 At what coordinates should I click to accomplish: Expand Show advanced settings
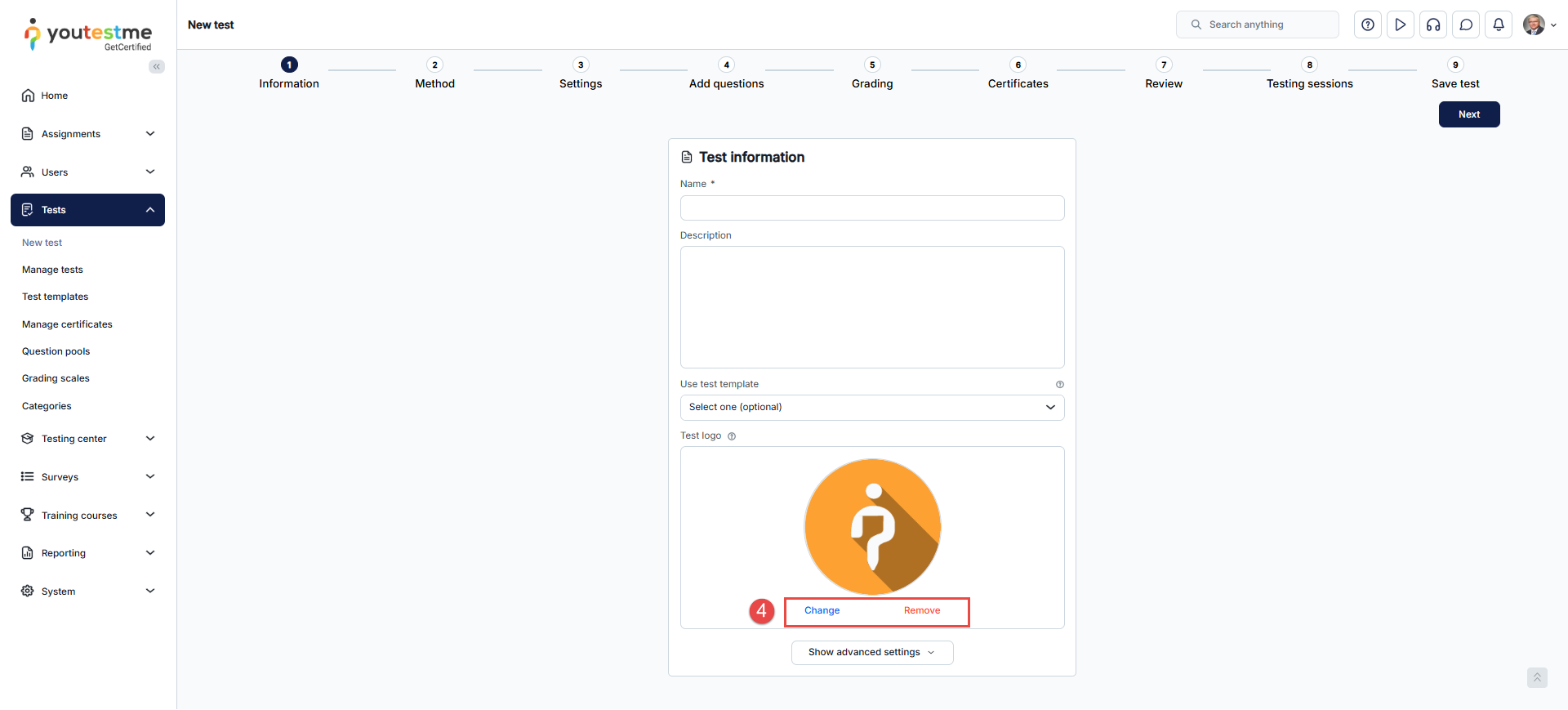(871, 653)
